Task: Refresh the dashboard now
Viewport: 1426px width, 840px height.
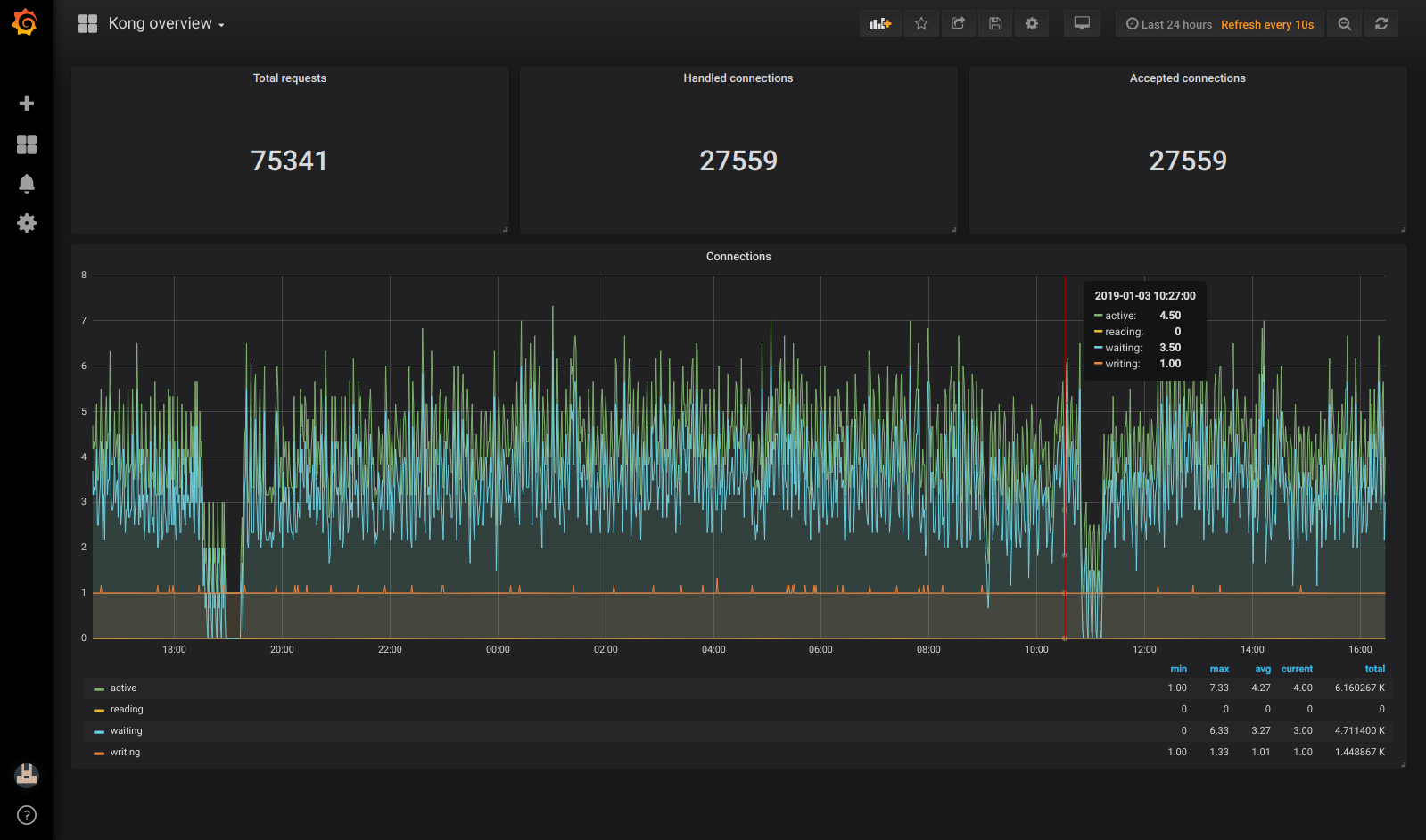Action: (x=1381, y=24)
